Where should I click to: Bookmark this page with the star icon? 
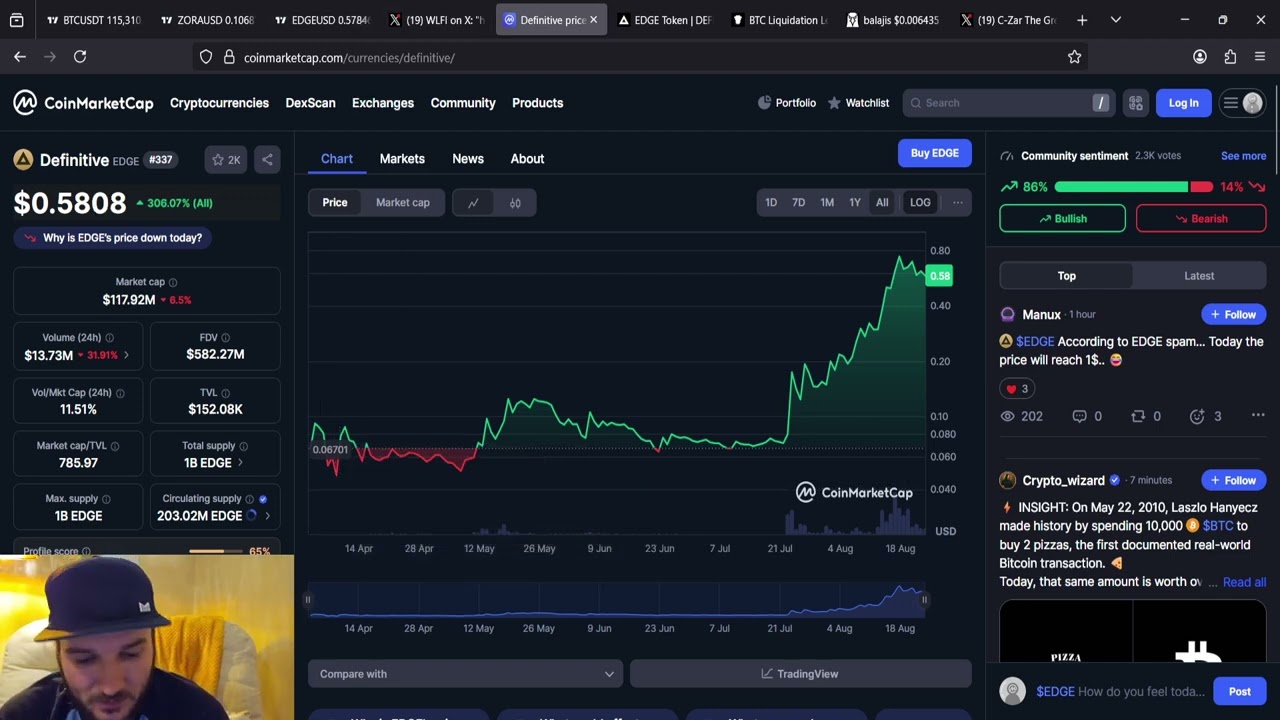(x=1074, y=57)
